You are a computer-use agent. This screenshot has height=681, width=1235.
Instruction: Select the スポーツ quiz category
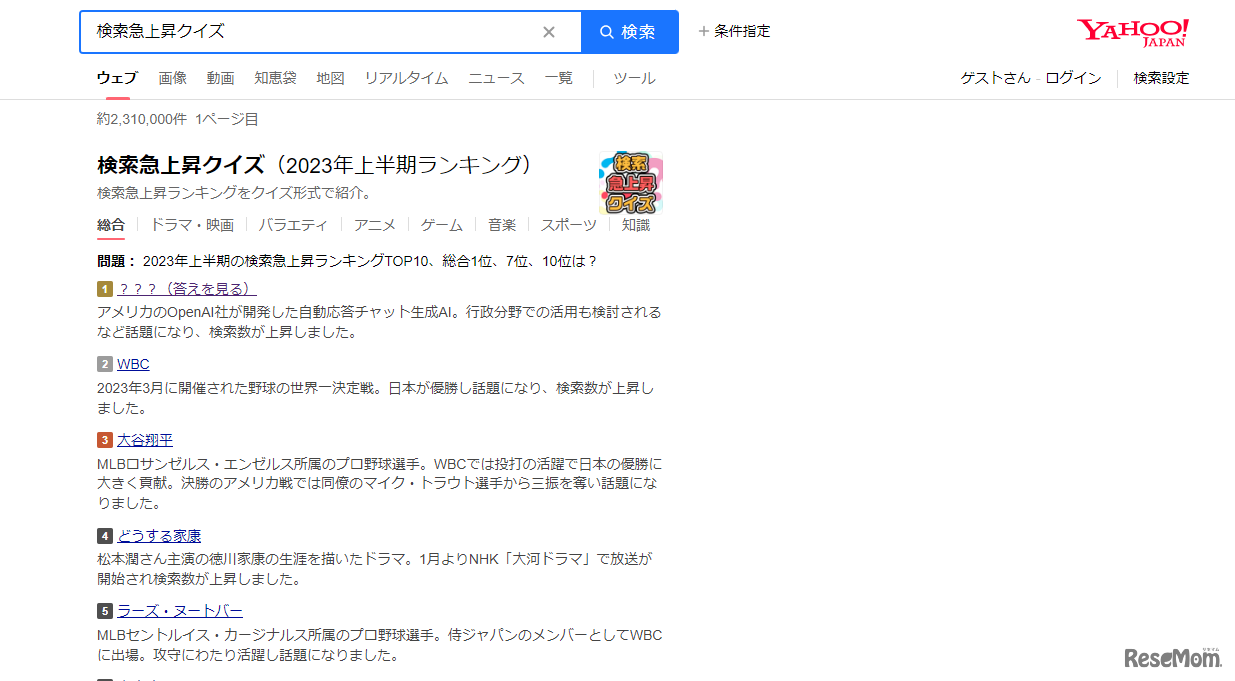[567, 224]
